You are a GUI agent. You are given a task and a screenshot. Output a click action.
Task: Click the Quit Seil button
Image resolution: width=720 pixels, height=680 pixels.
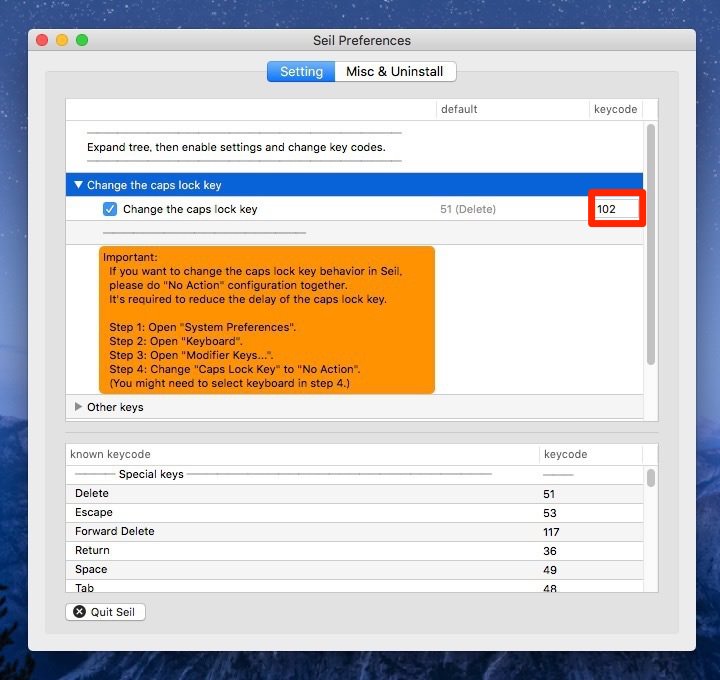click(x=105, y=612)
